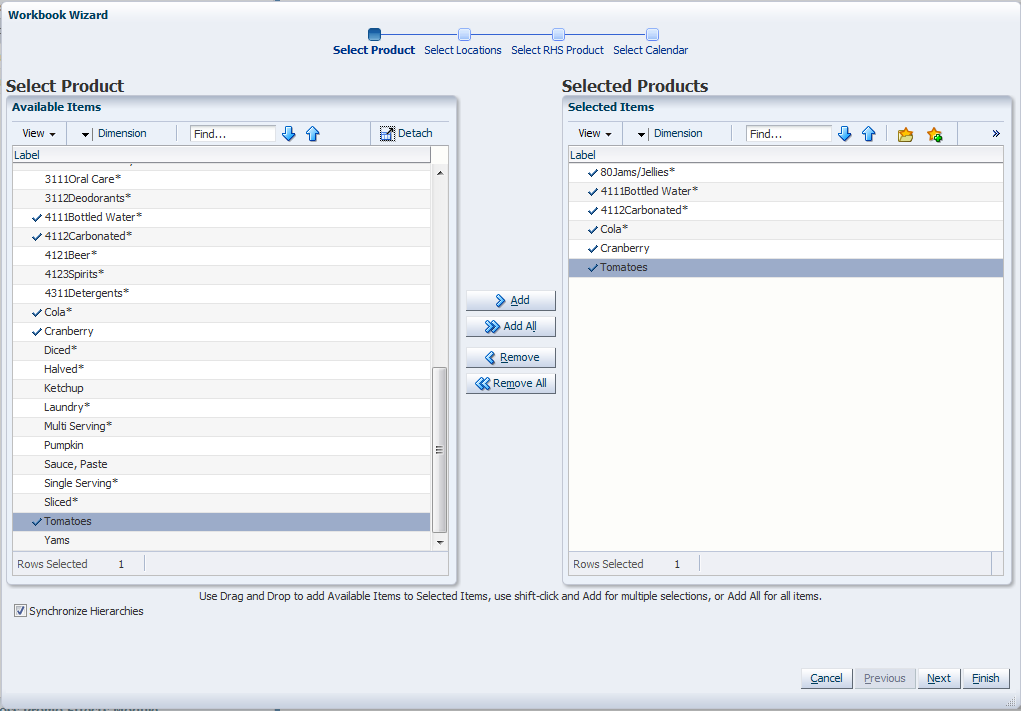
Task: Toggle the Synchronize Hierarchies checkbox
Action: click(x=20, y=611)
